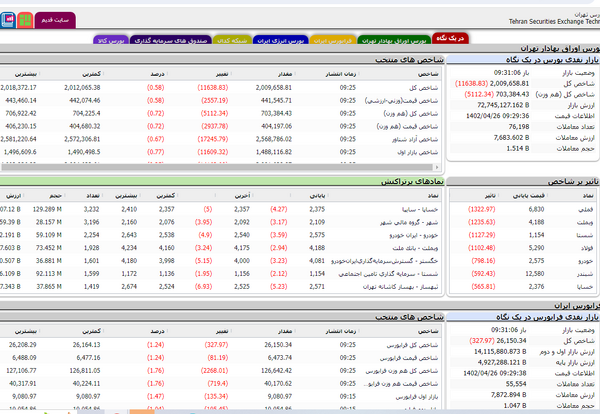600x414 pixels.
Task: Open شستا - سرمایه گذاری تامین اجتماعی
Action: tap(388, 274)
